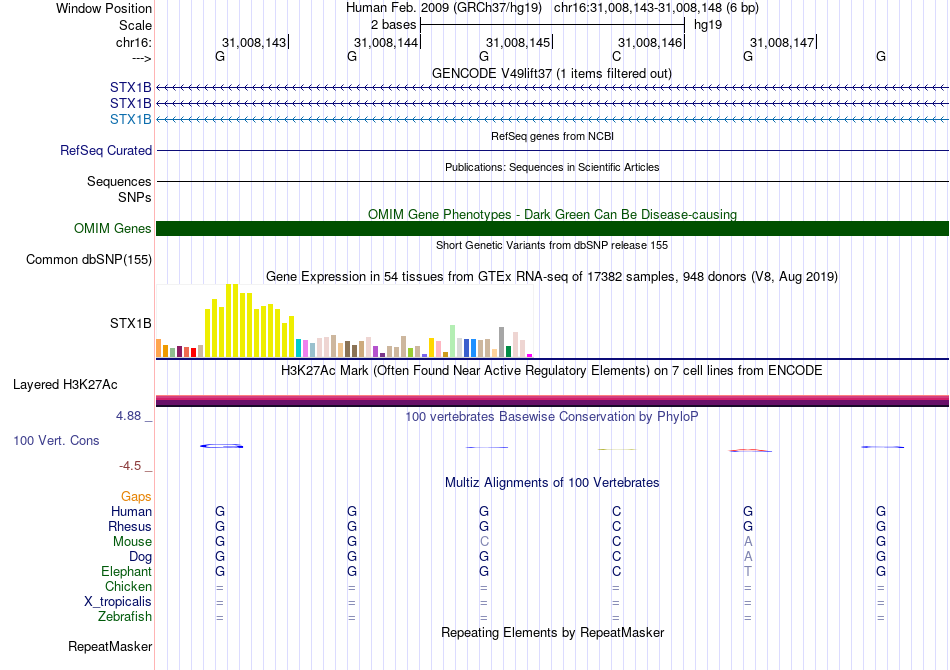
Task: Select the light-blue STX1B transcript label
Action: point(130,119)
